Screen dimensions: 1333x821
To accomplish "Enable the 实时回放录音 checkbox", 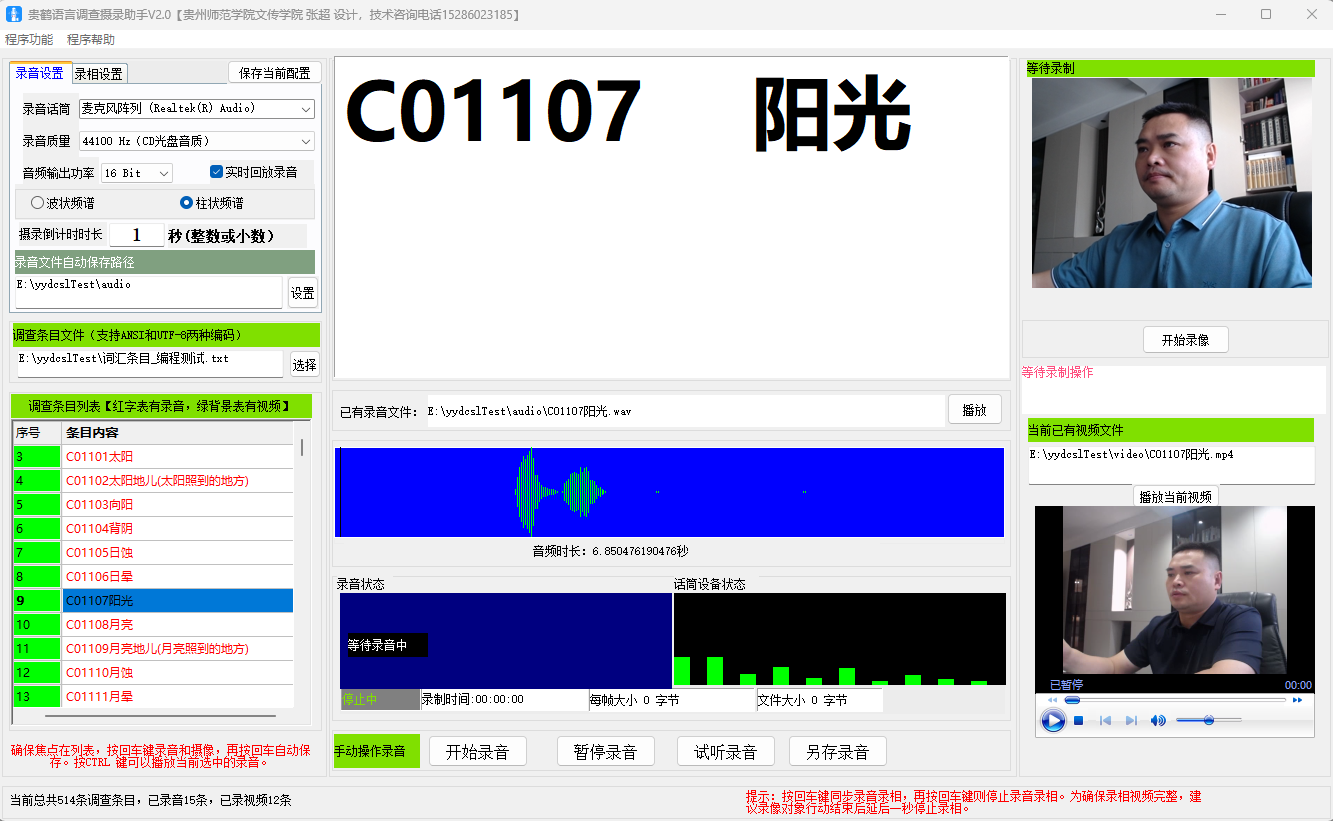I will pyautogui.click(x=216, y=172).
